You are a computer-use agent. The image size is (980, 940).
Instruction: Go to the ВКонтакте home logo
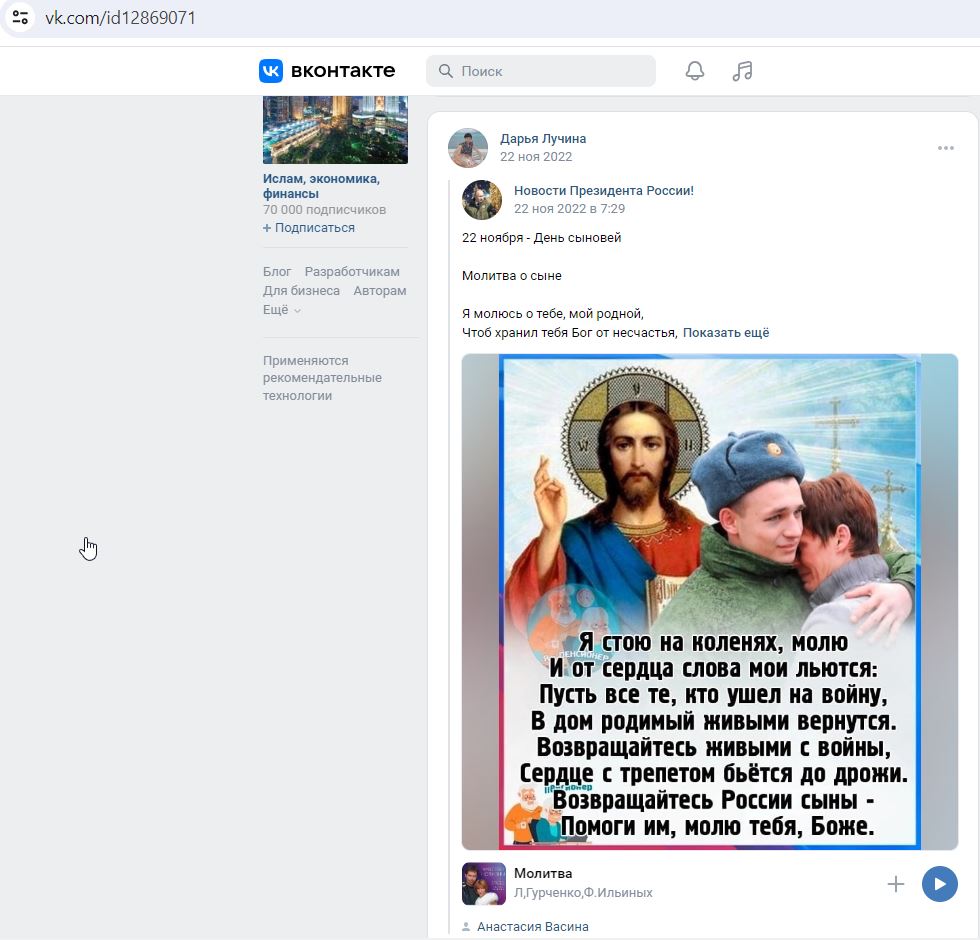pos(327,71)
